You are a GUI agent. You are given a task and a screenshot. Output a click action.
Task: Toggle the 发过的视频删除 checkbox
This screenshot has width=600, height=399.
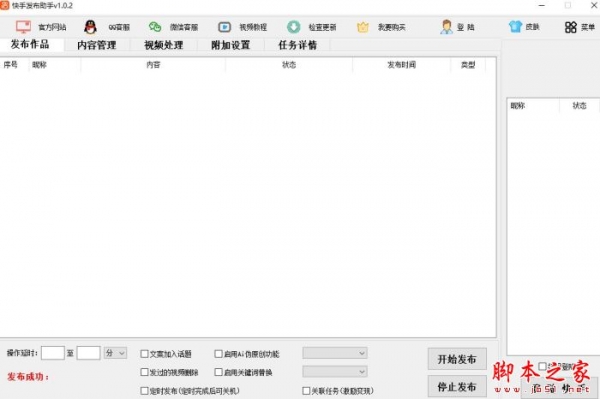click(144, 372)
